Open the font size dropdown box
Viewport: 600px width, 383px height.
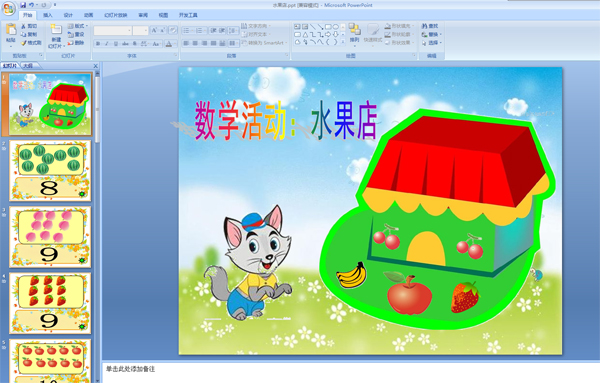pos(140,31)
